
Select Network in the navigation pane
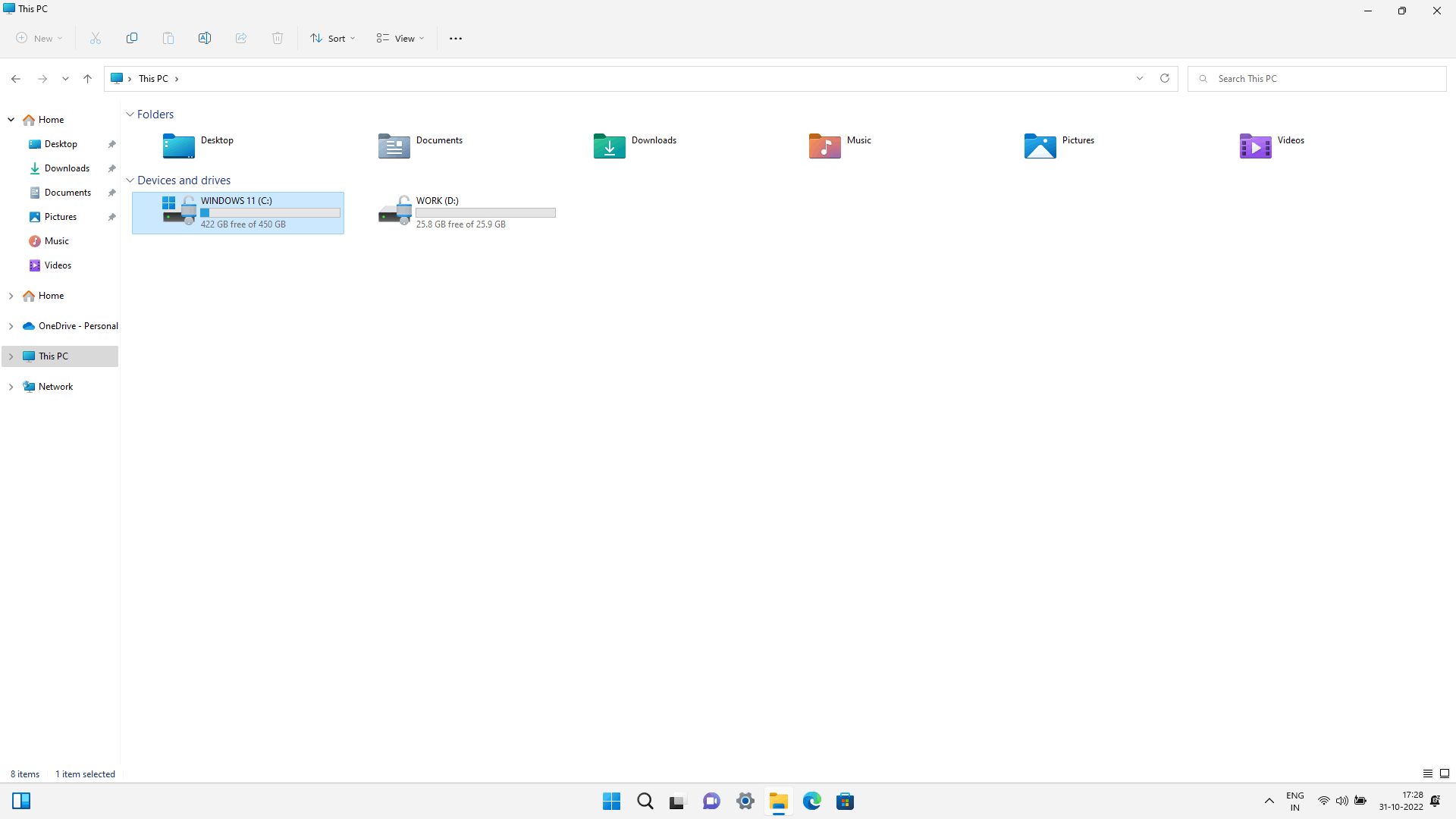tap(56, 387)
